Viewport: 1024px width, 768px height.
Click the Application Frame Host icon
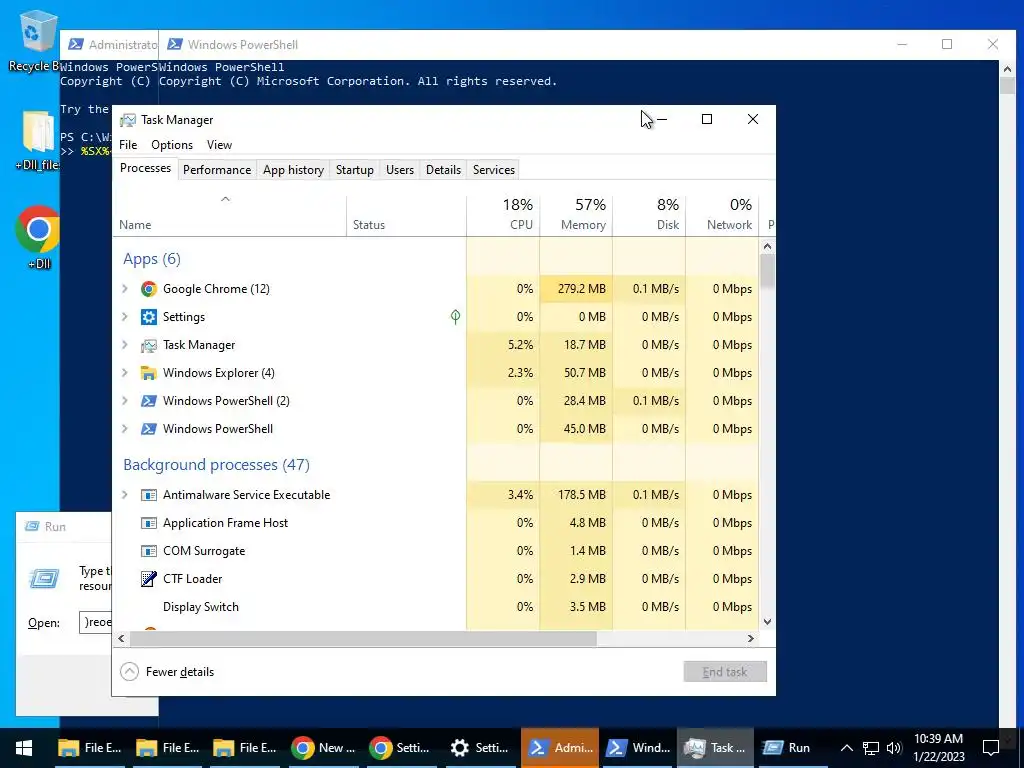tap(149, 523)
